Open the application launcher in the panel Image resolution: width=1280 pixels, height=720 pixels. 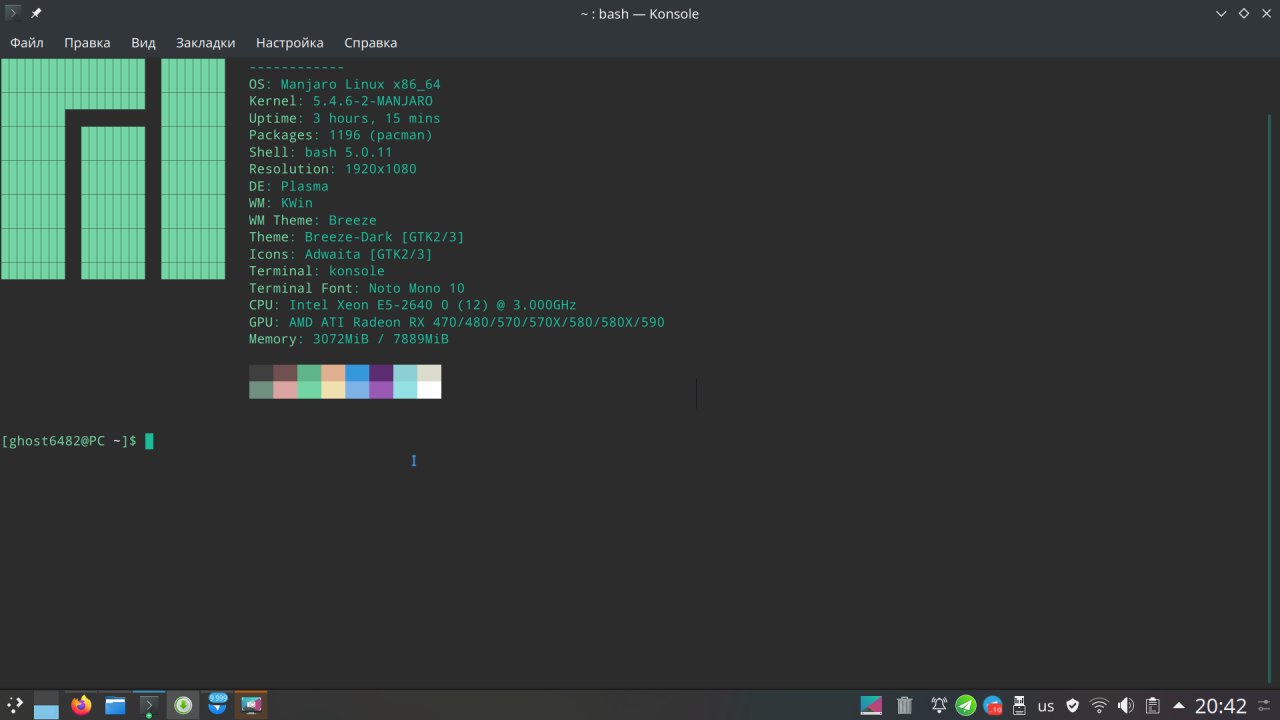click(x=15, y=705)
